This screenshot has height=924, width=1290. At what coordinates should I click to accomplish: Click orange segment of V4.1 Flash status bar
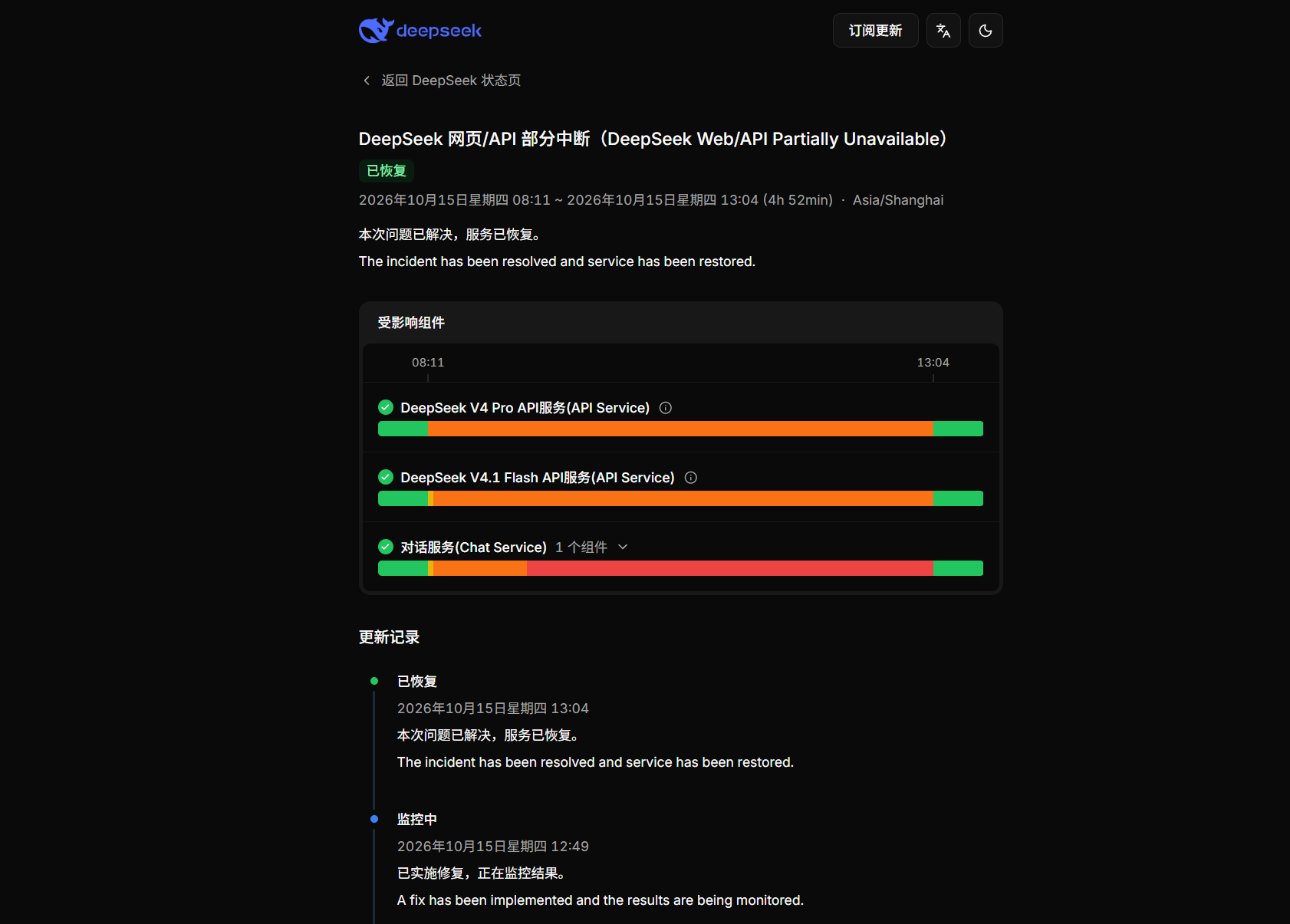point(683,498)
